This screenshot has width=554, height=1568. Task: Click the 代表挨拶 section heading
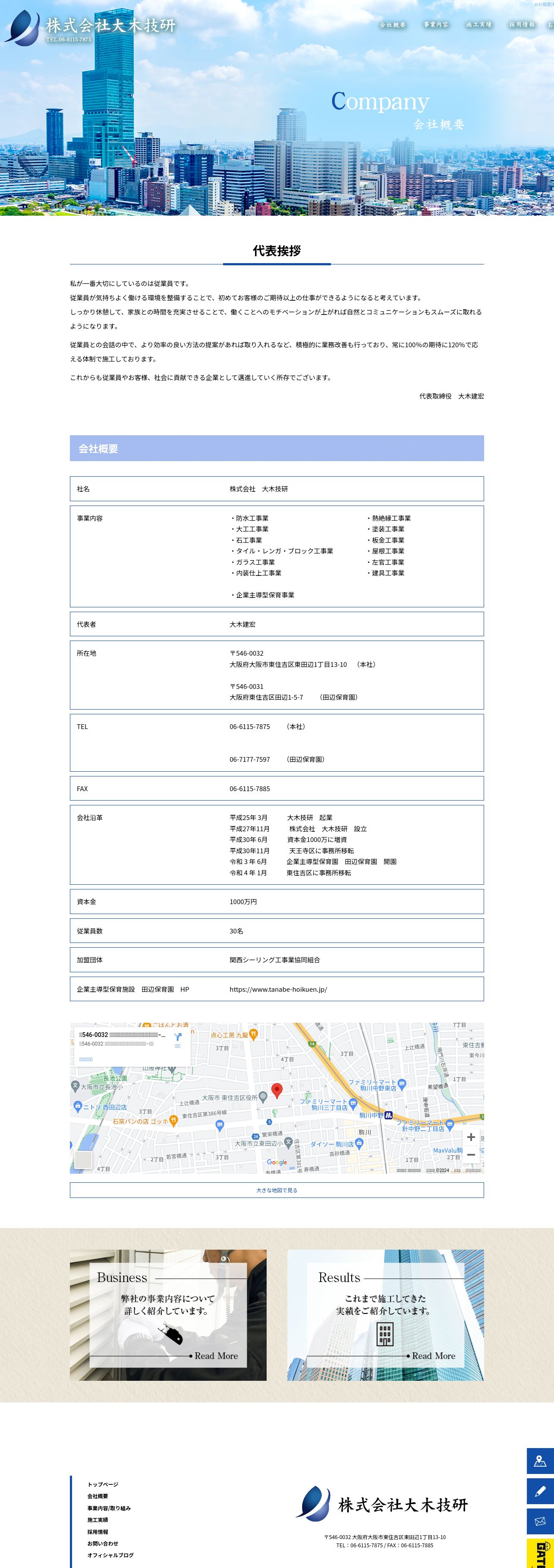point(277,251)
